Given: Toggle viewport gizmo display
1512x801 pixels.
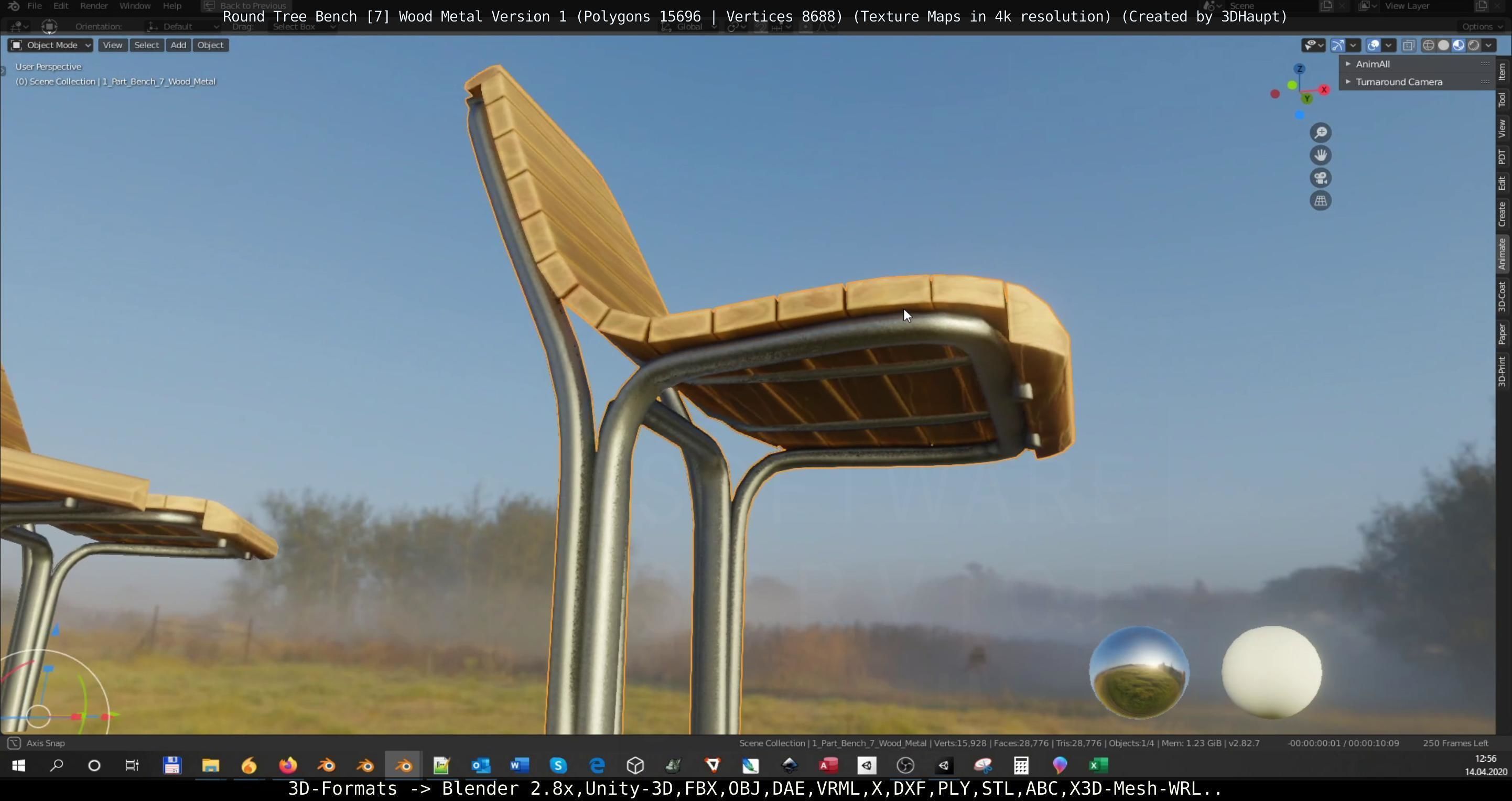Looking at the screenshot, I should (x=1337, y=45).
